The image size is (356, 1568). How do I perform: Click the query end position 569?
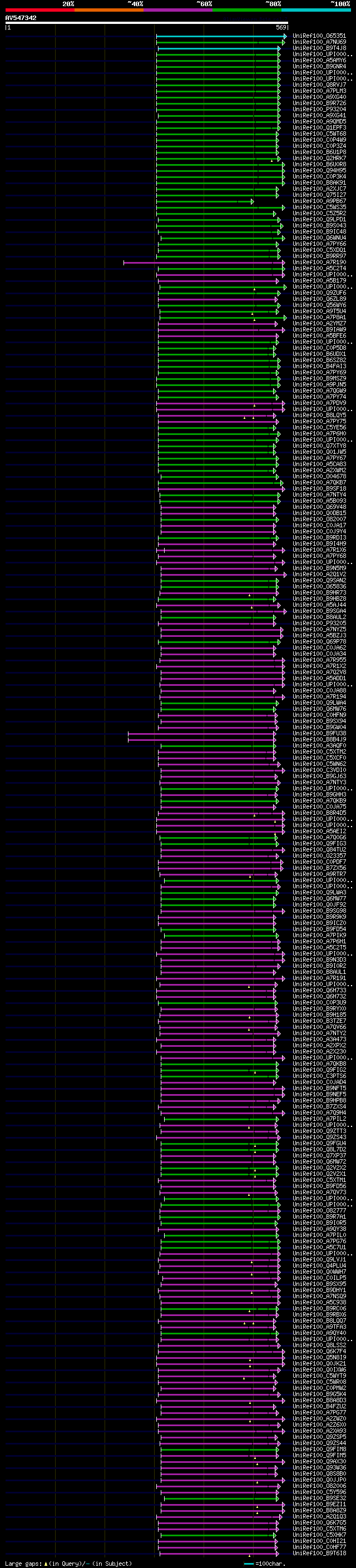pos(281,27)
